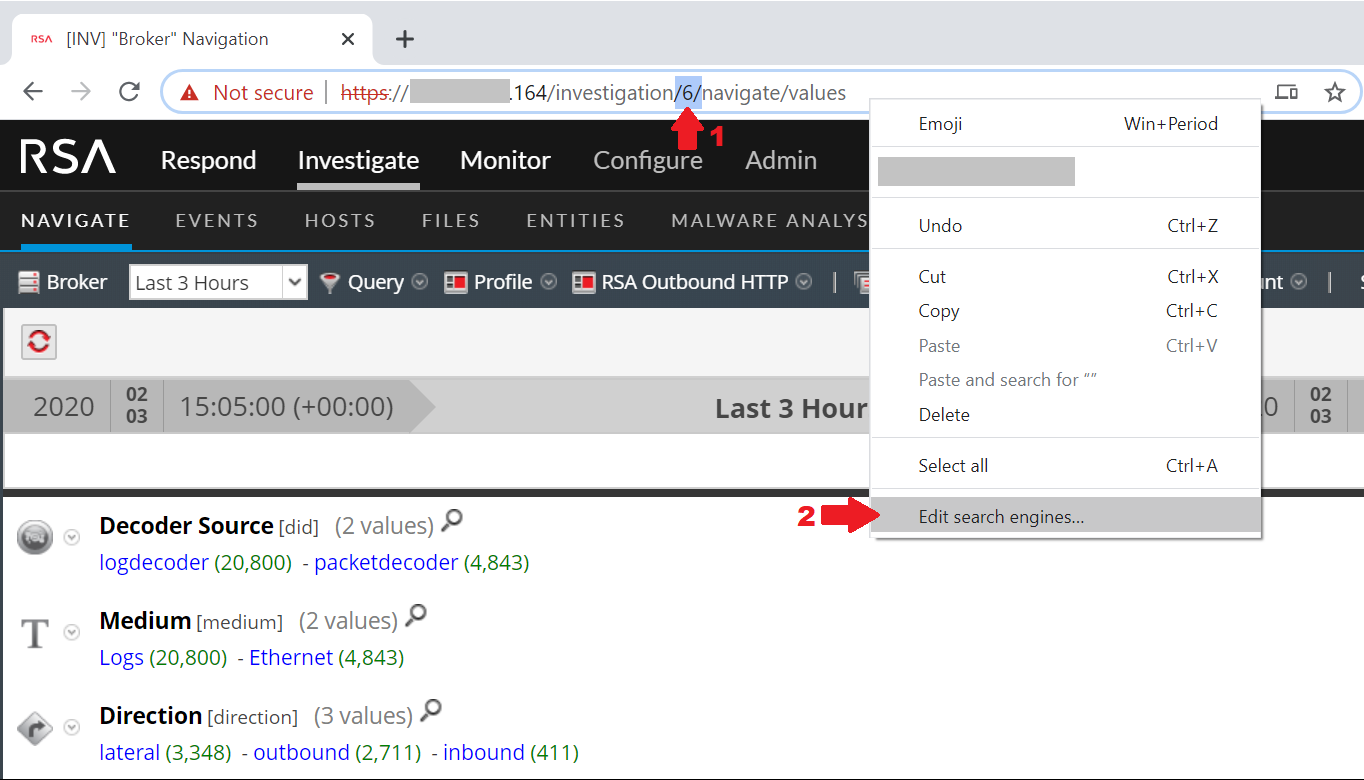The image size is (1364, 780).
Task: Click the red reload results icon
Action: pyautogui.click(x=38, y=341)
